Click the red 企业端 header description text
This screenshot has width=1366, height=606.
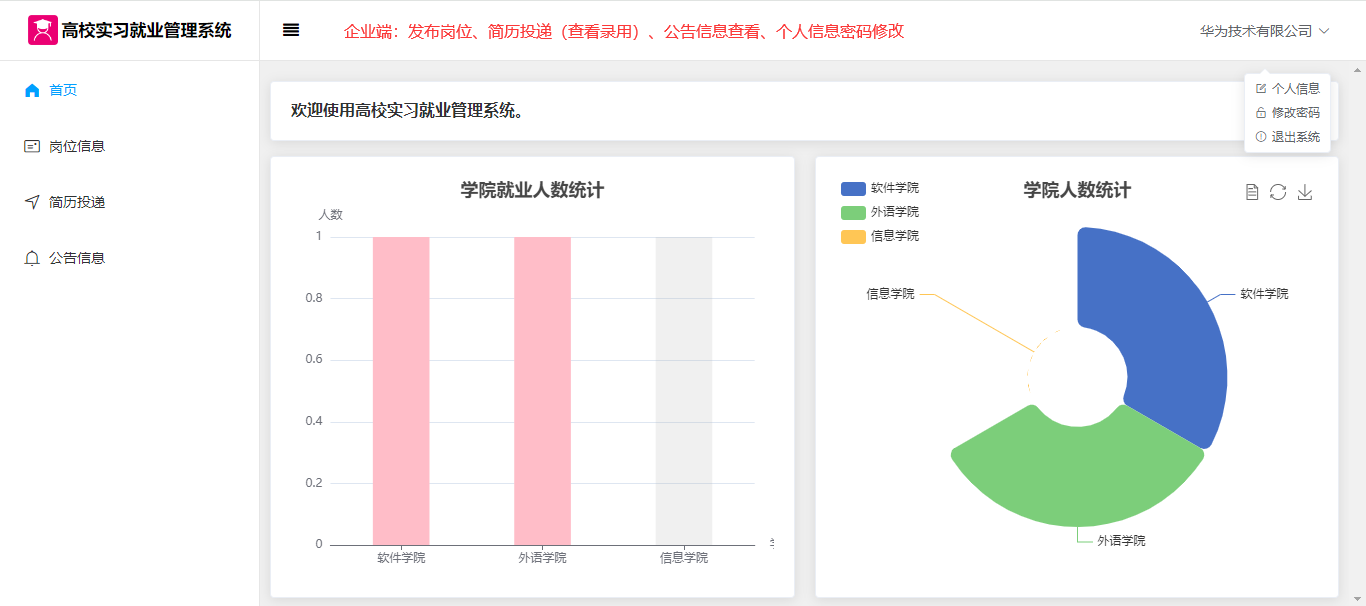tap(624, 31)
